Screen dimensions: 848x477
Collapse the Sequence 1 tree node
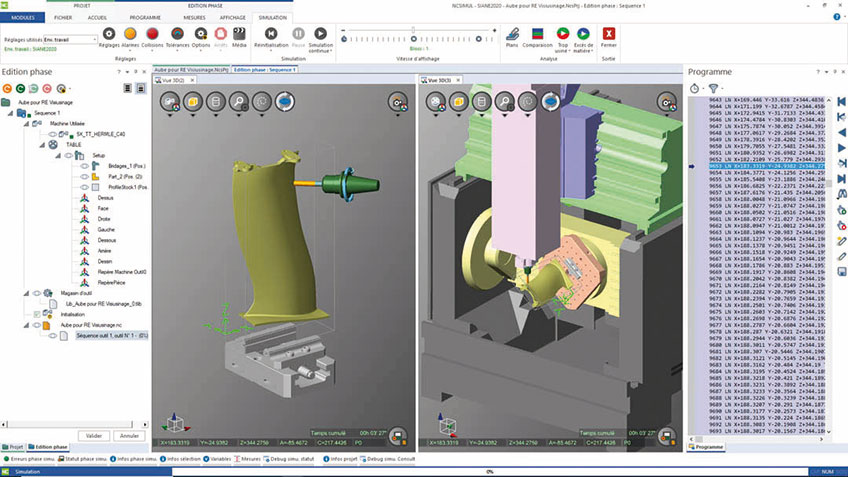click(x=10, y=114)
